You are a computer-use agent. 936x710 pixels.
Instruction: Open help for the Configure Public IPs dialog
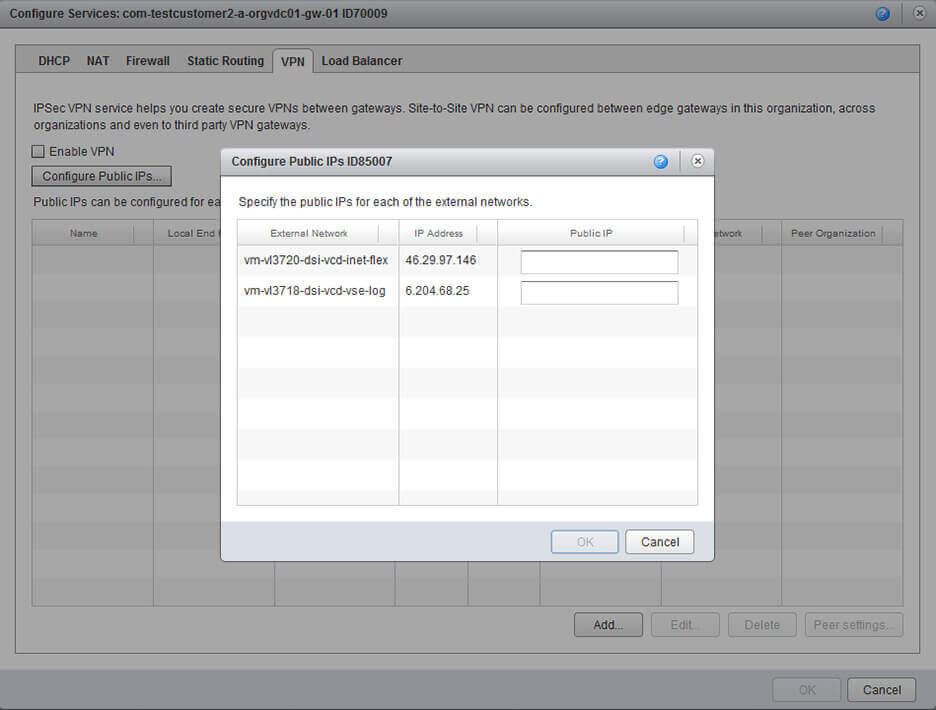pos(660,161)
